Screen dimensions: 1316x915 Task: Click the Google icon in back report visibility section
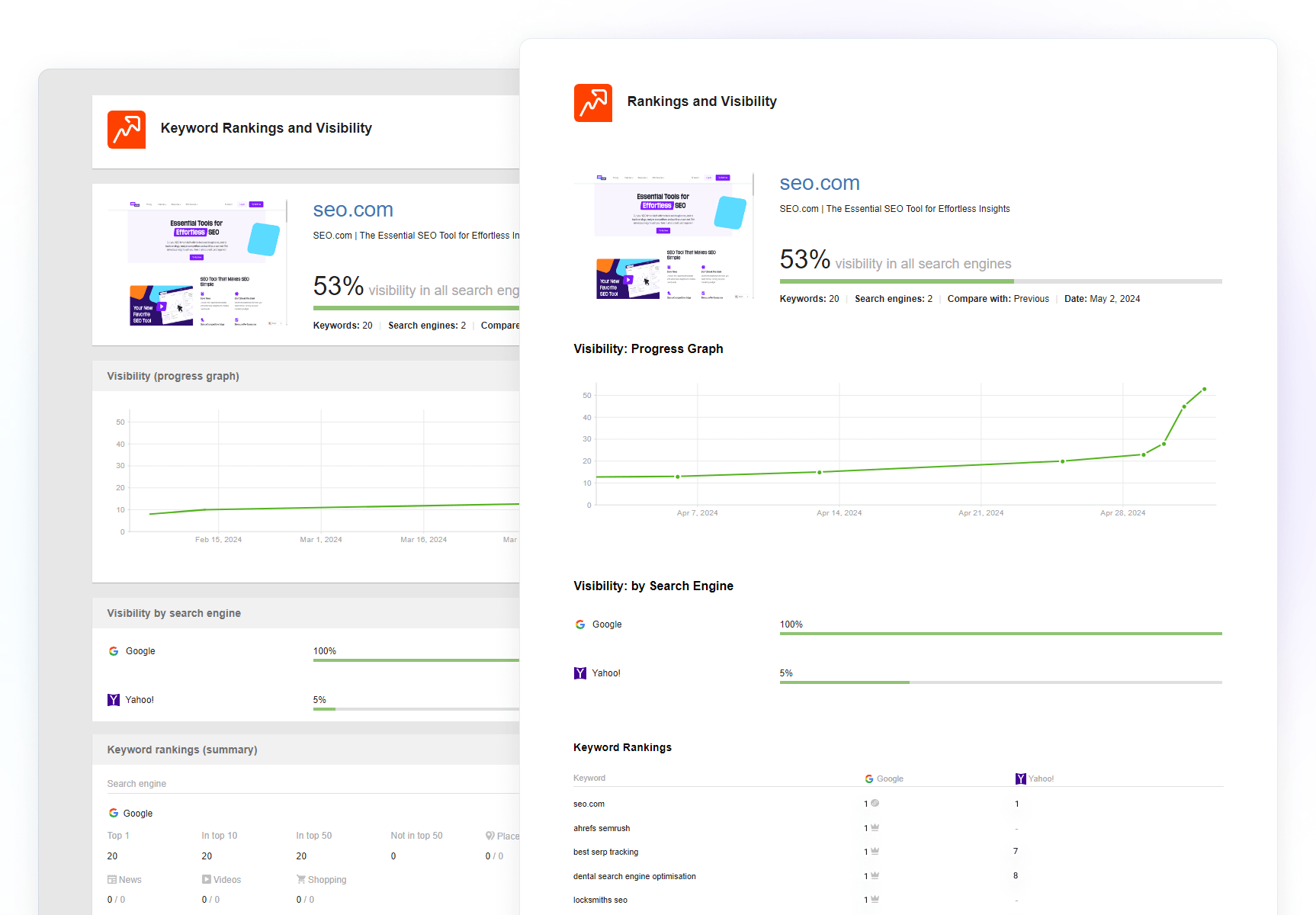tap(114, 651)
